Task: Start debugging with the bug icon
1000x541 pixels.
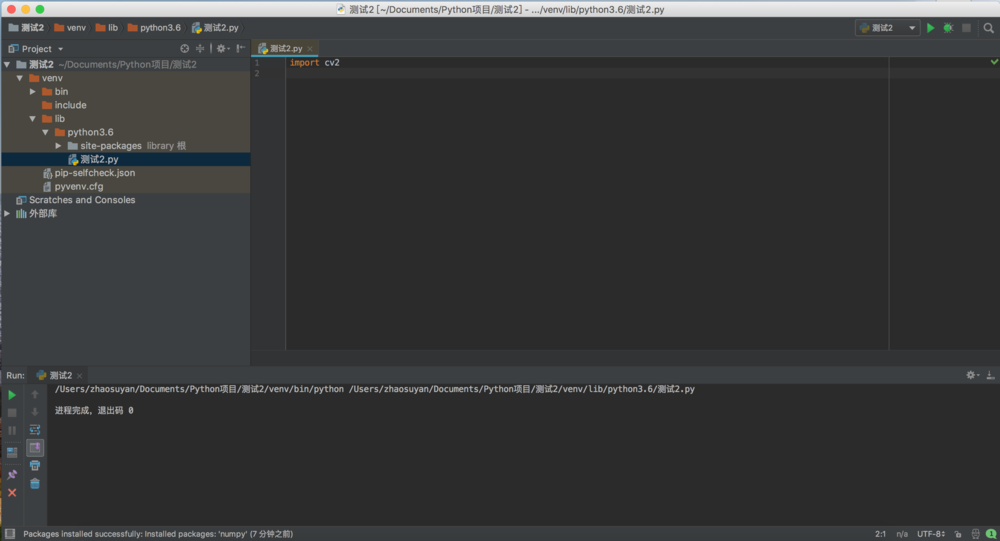Action: (948, 28)
